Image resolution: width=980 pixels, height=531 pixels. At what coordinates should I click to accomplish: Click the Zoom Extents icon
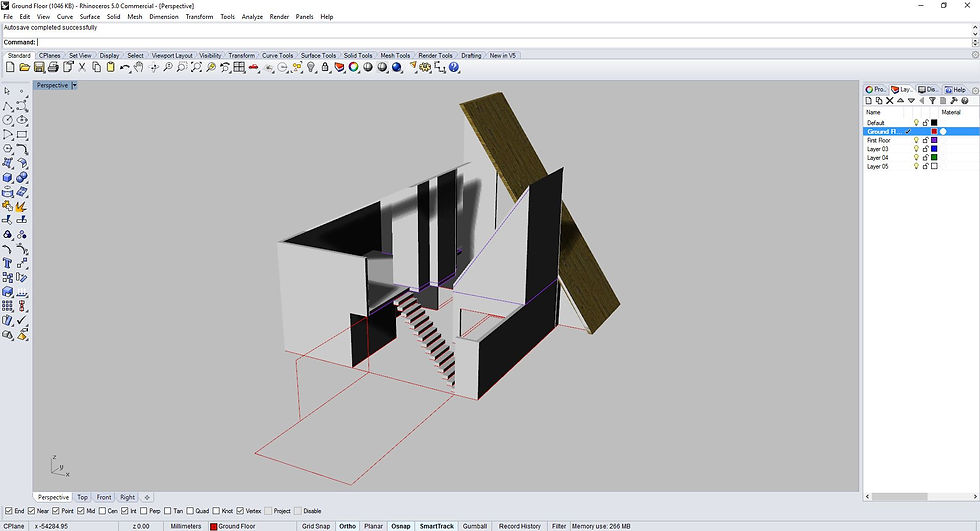[196, 67]
